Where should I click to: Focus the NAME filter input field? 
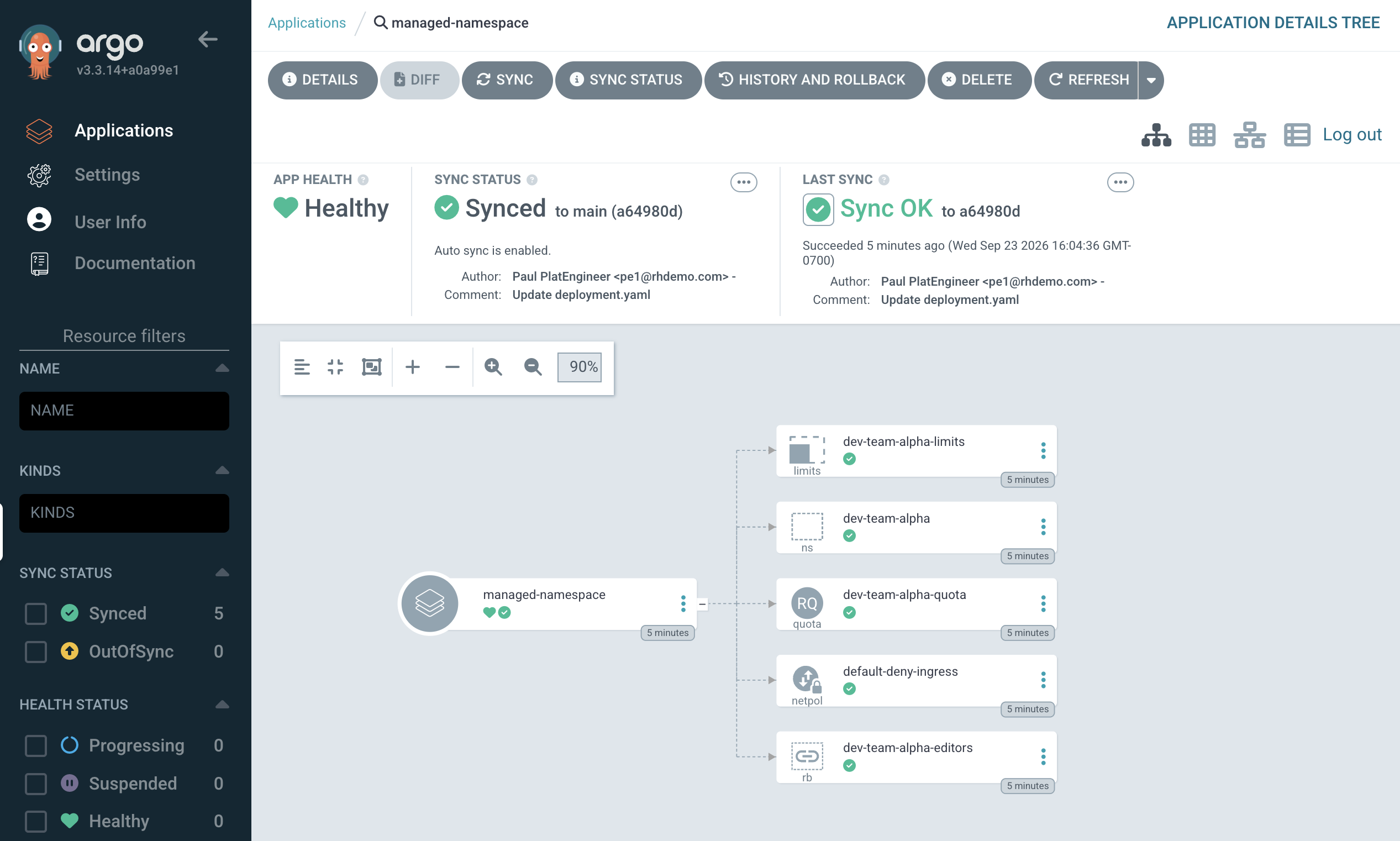[124, 411]
